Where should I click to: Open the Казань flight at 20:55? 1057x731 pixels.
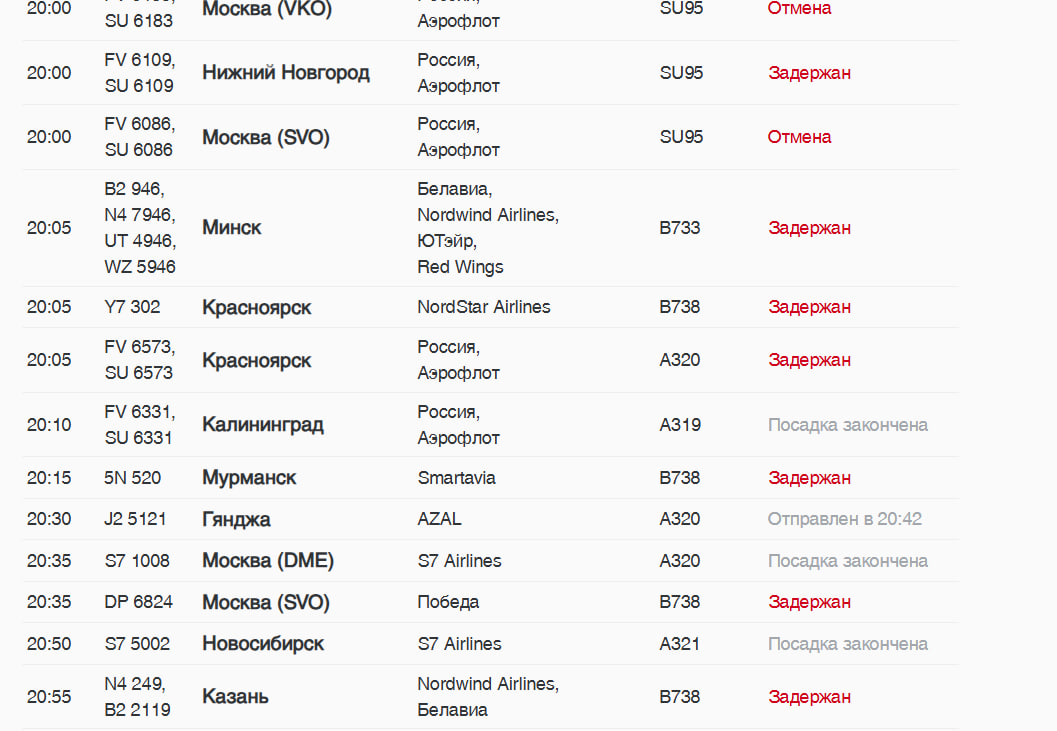235,697
